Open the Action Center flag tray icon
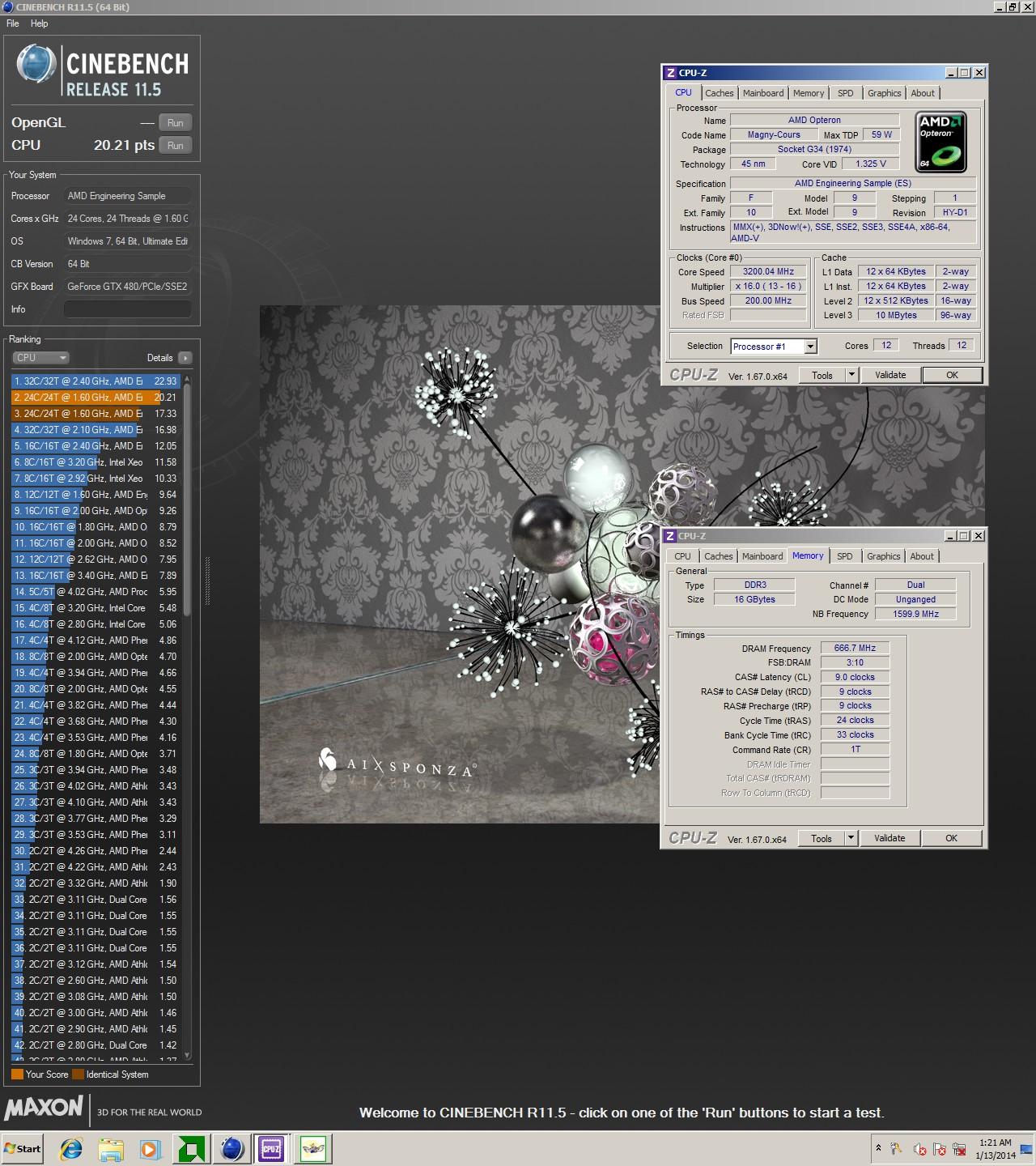Viewport: 1036px width, 1166px height. (940, 1149)
